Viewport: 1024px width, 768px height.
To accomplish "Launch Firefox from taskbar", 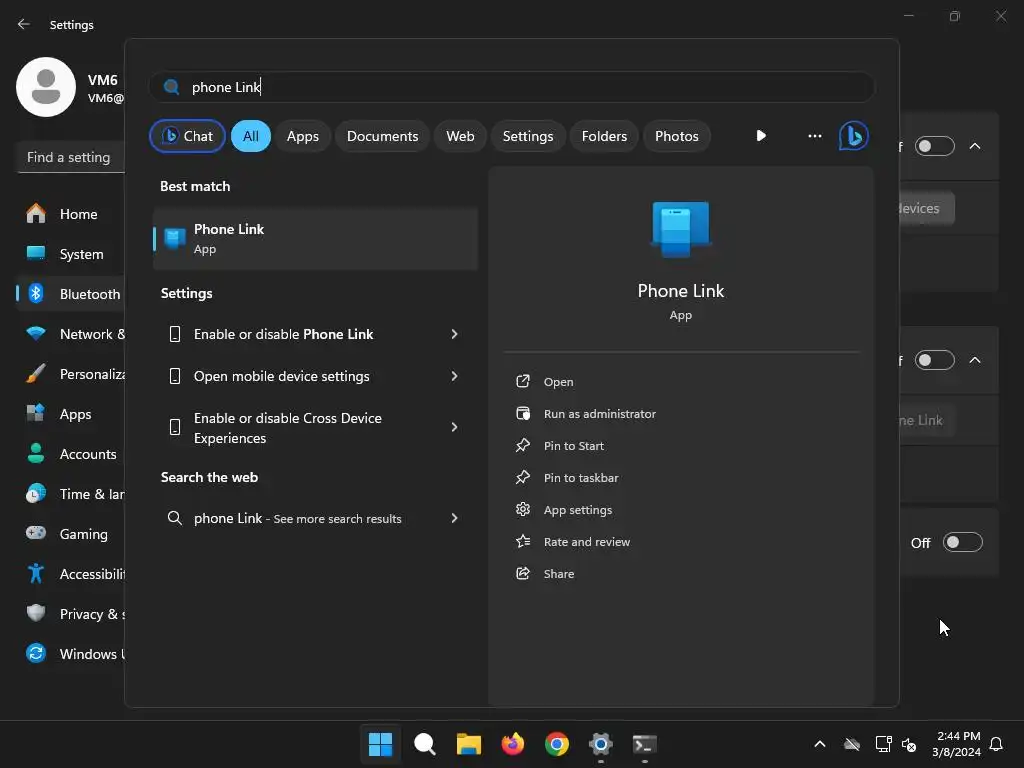I will tap(513, 744).
